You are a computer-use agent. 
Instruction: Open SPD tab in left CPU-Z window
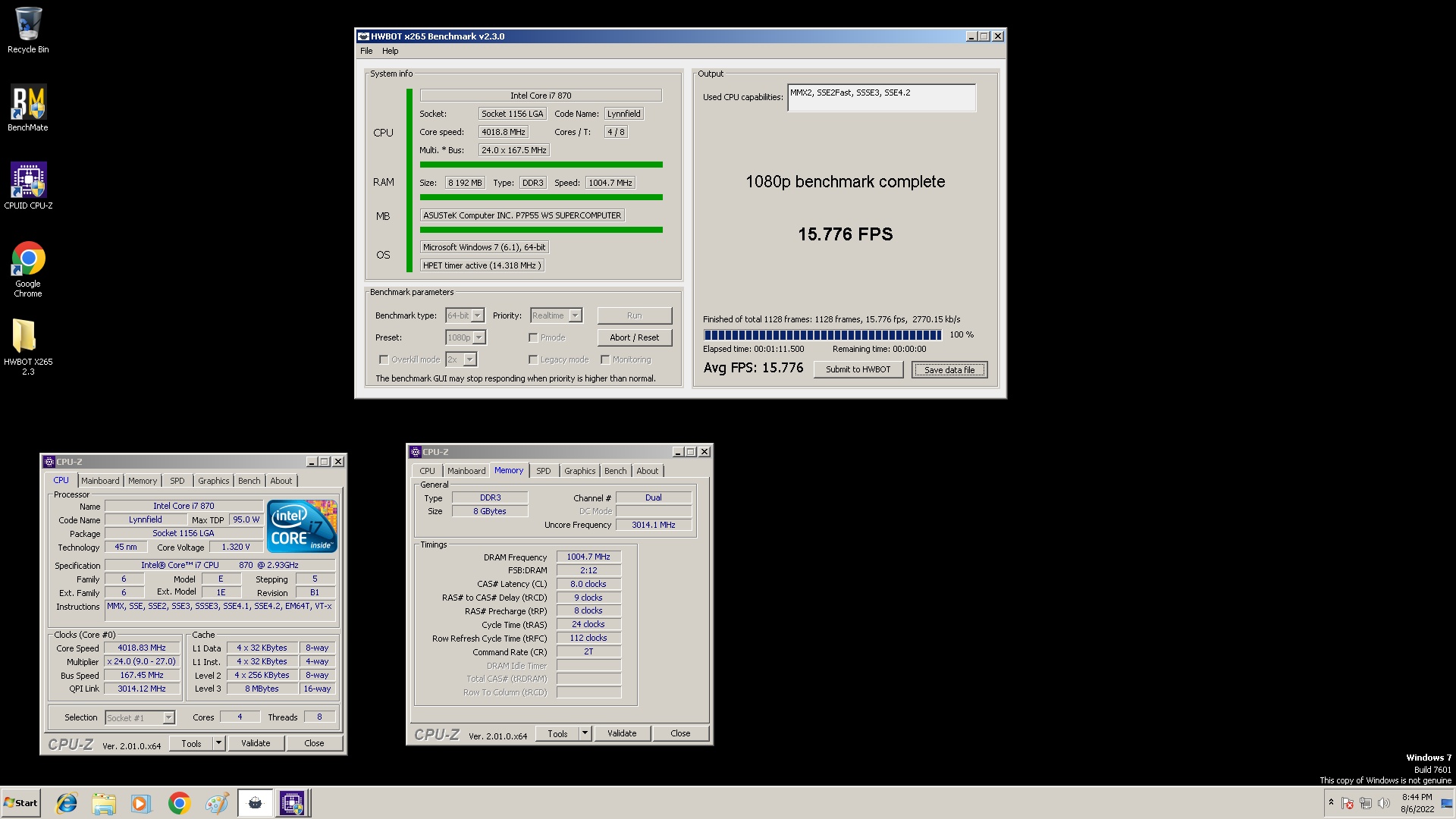[x=177, y=481]
